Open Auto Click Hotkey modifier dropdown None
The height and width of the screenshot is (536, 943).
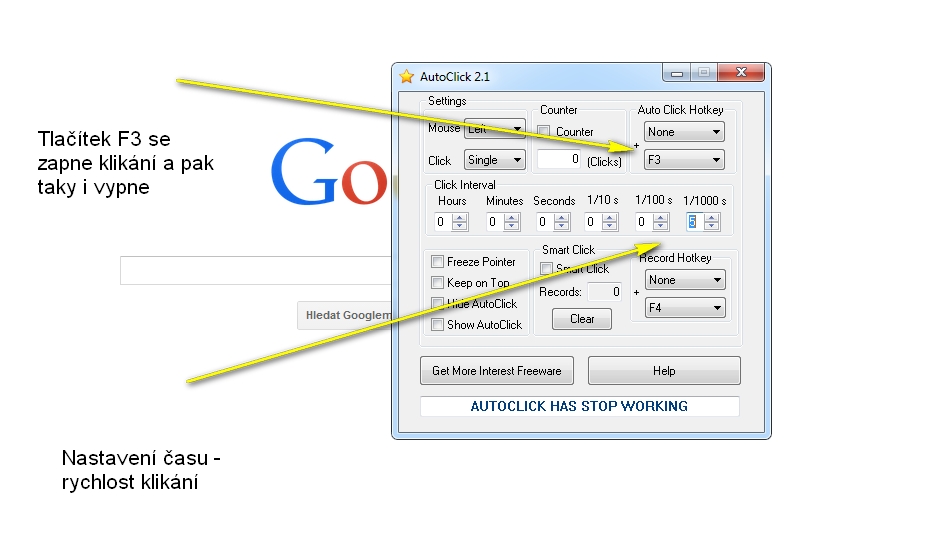pyautogui.click(x=684, y=132)
